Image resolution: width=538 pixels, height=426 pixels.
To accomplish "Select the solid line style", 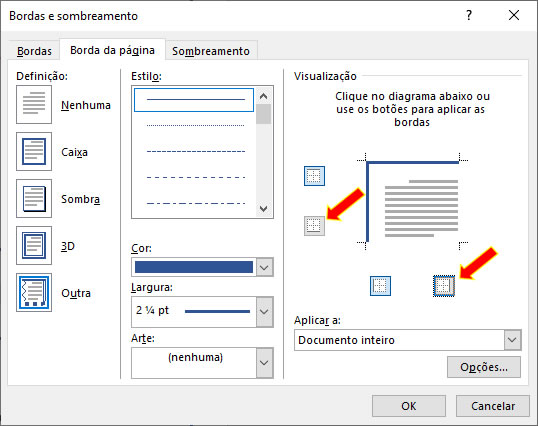I will pos(194,100).
